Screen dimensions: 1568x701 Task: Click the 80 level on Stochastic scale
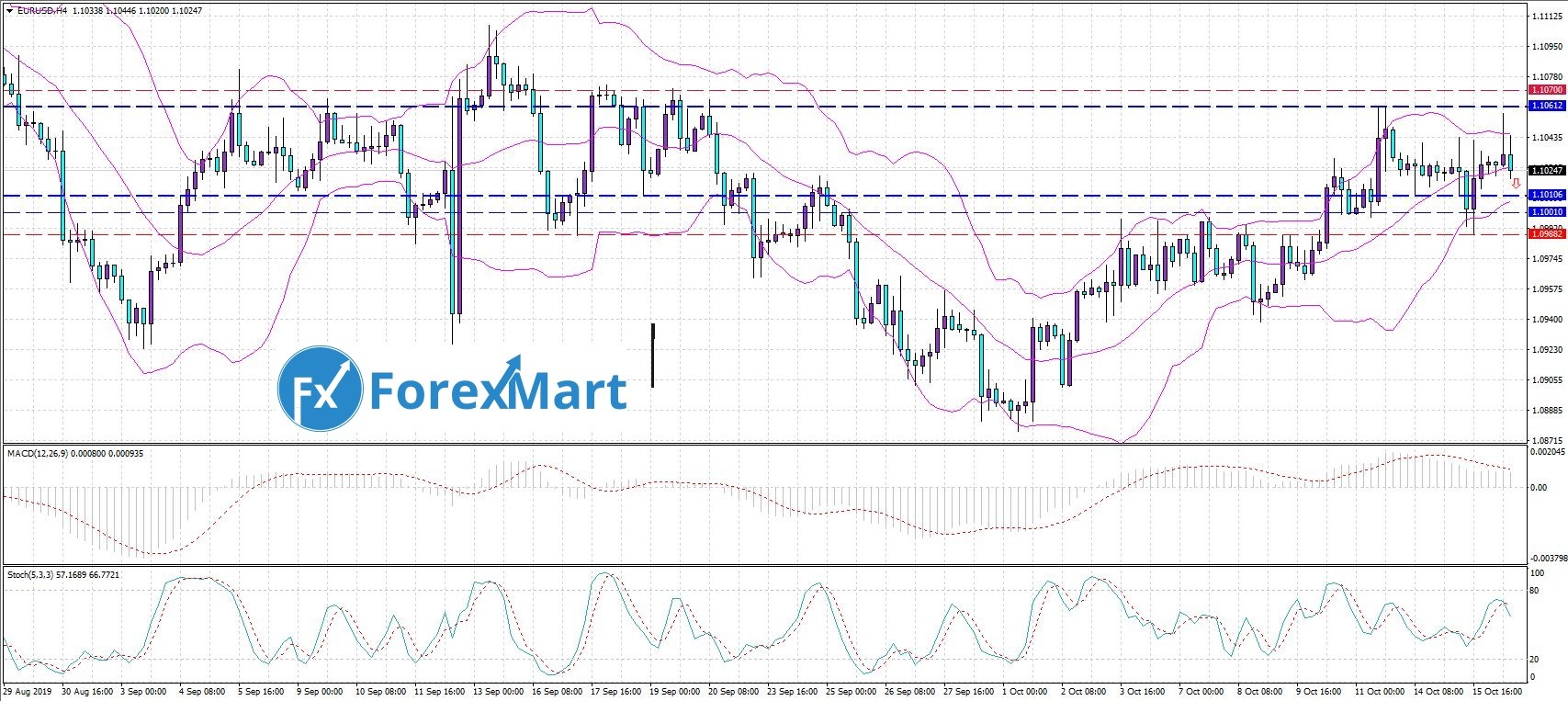click(1534, 591)
